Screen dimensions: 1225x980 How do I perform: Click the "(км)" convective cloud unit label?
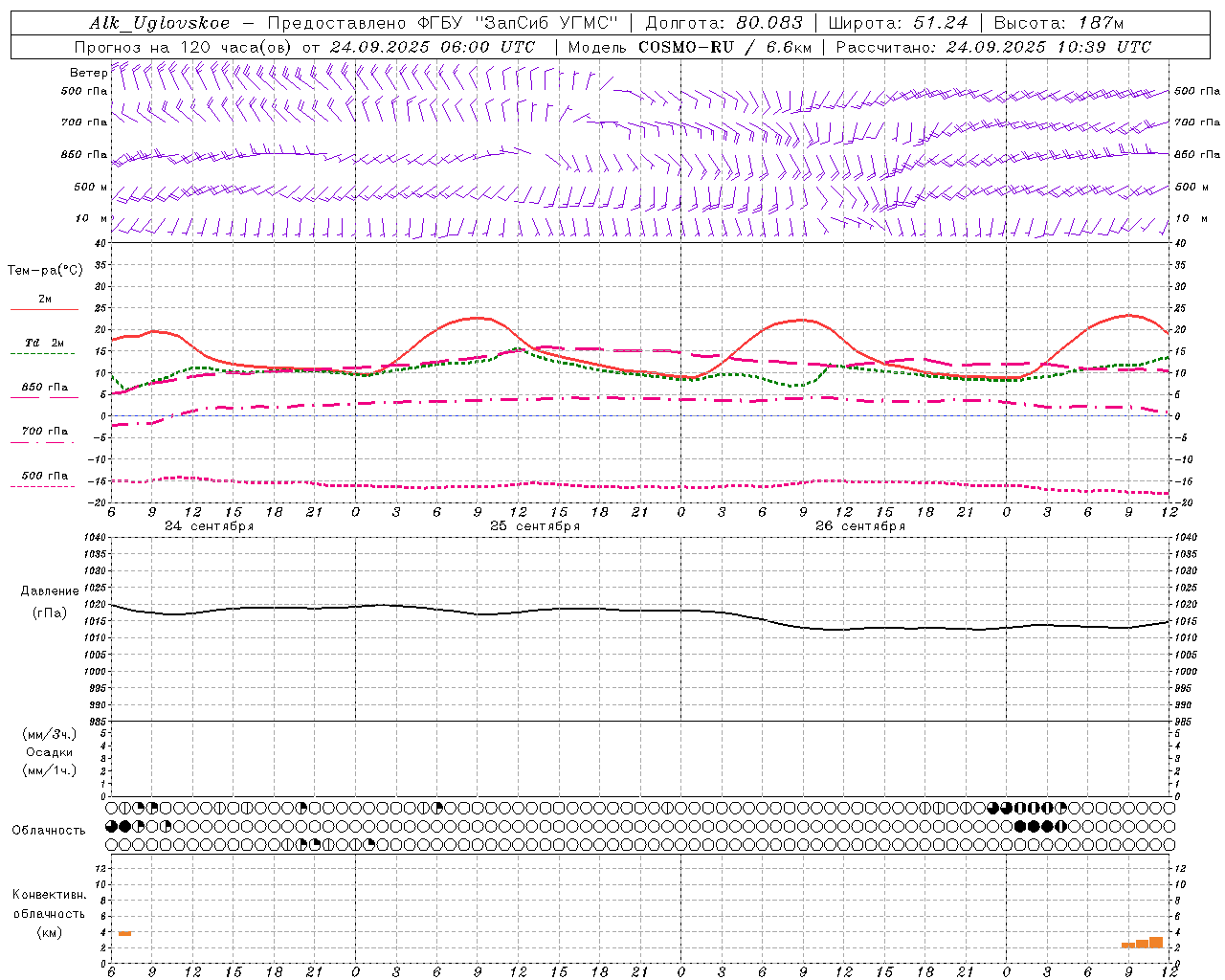pyautogui.click(x=50, y=932)
